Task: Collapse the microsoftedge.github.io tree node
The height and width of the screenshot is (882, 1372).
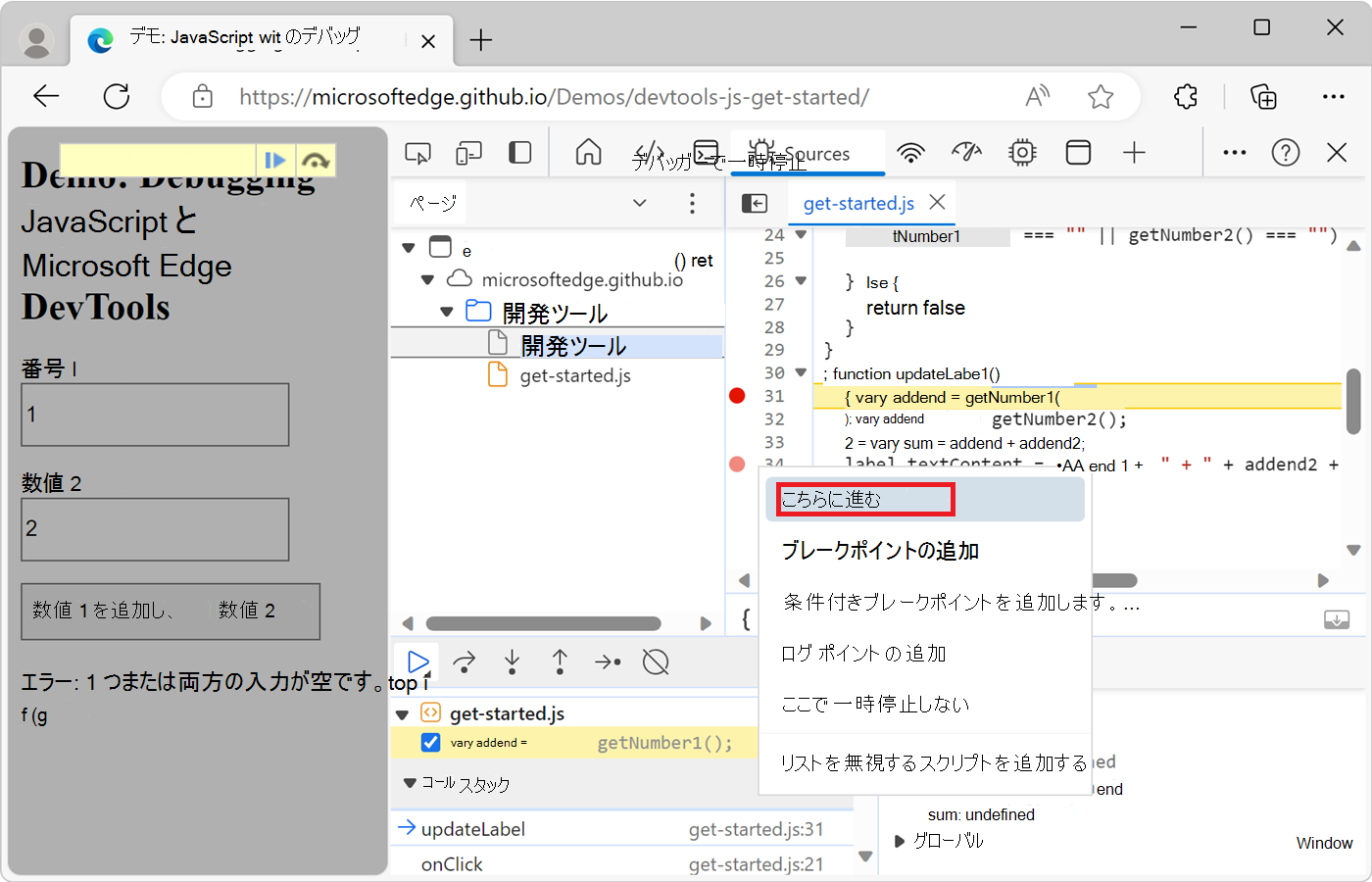Action: (x=428, y=278)
